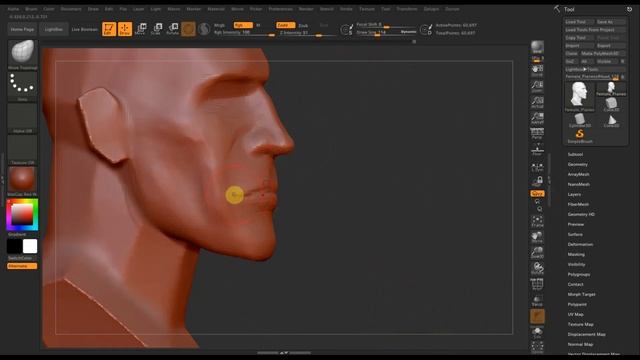Click the Solo icon
This screenshot has width=640, height=360.
click(x=537, y=333)
